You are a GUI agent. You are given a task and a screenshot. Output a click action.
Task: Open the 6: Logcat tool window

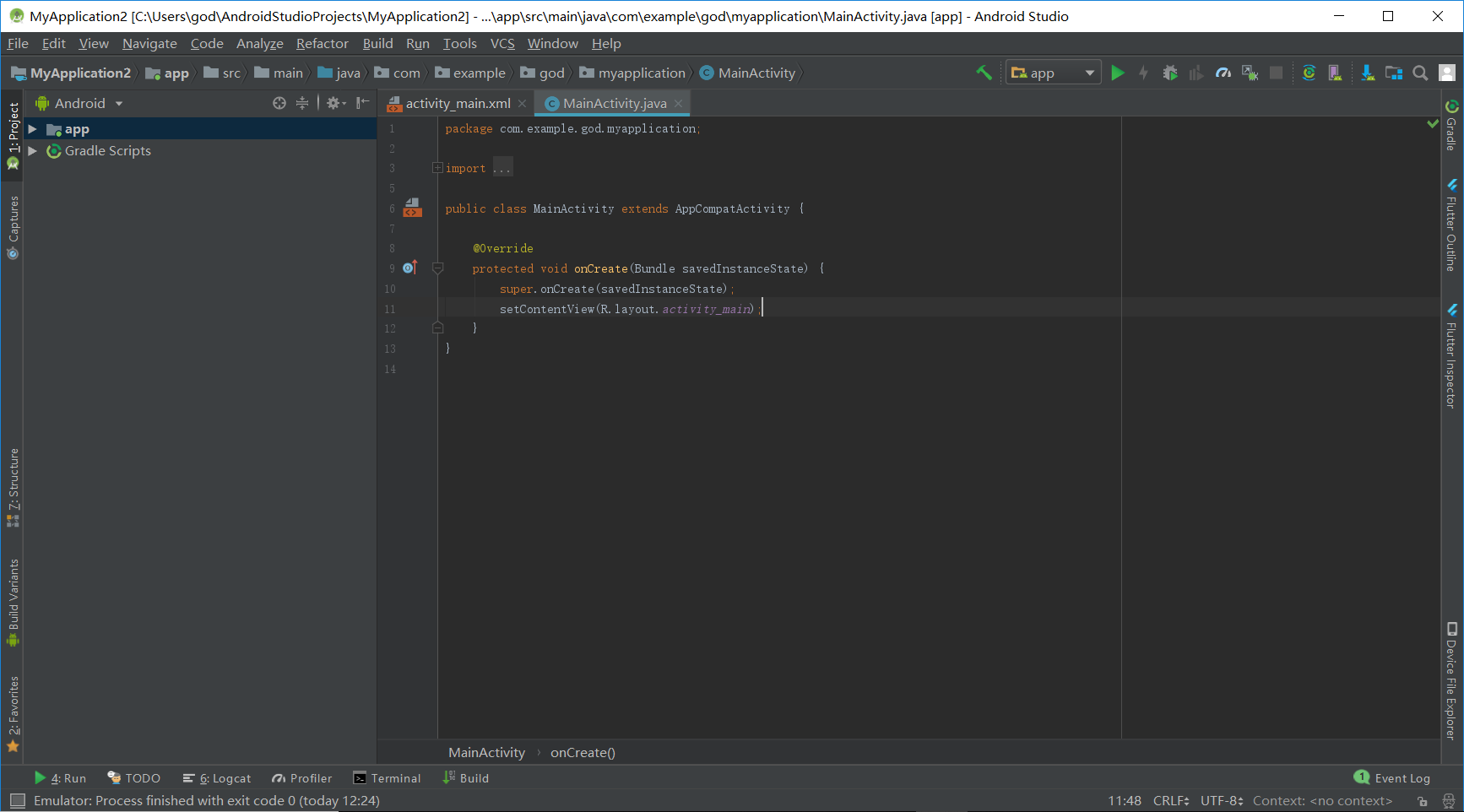tap(216, 778)
